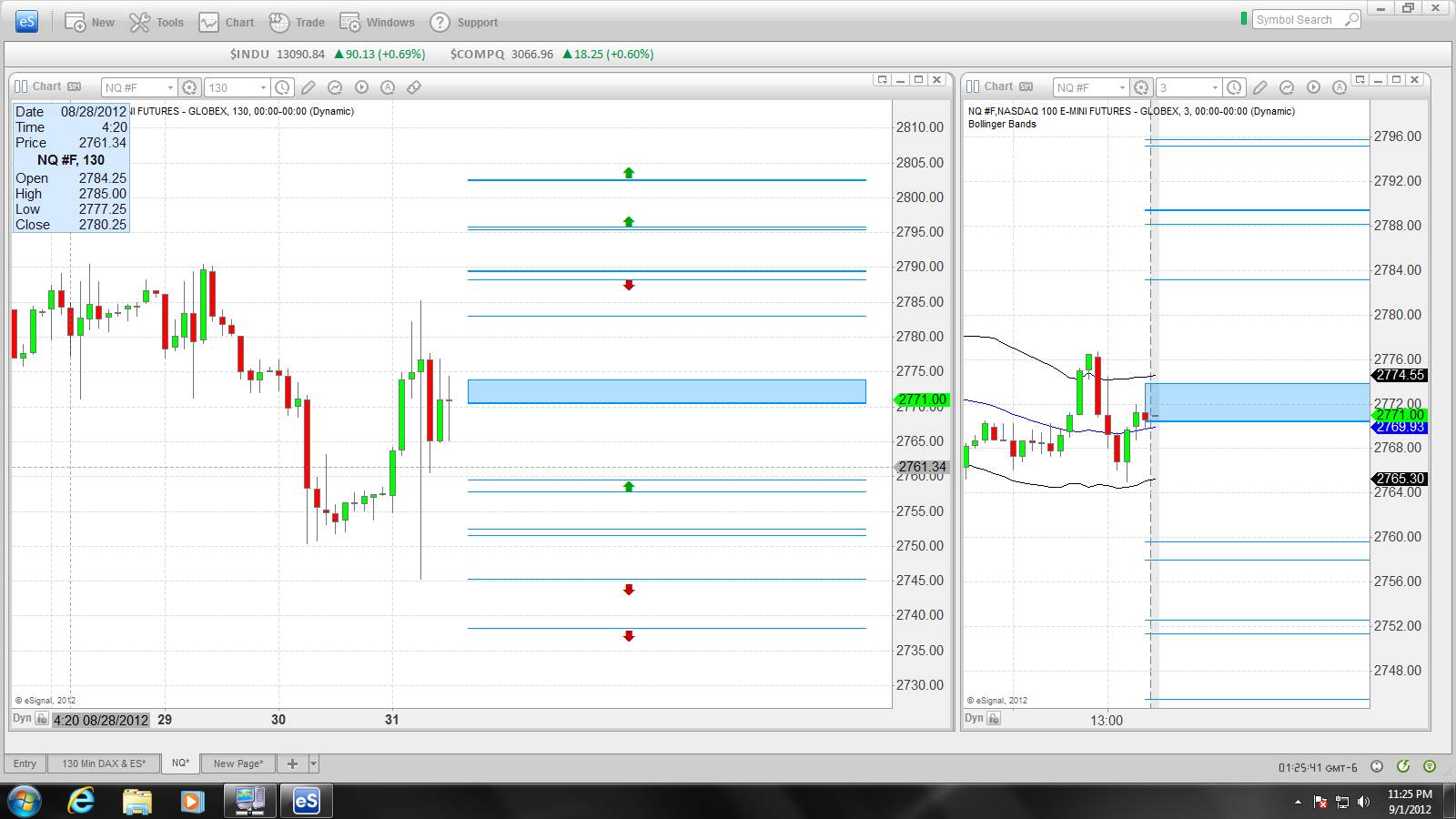Open the Chart menu
The image size is (1456, 819).
click(227, 23)
